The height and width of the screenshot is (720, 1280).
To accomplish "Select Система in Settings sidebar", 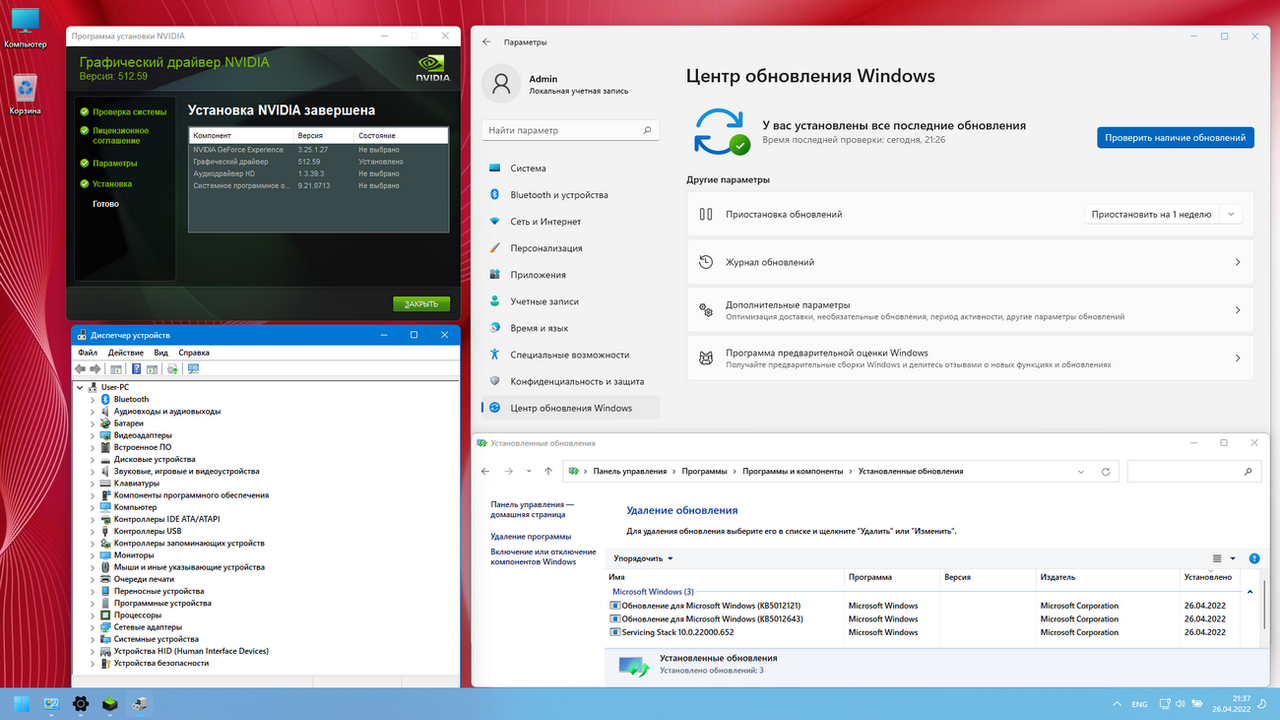I will click(x=571, y=168).
